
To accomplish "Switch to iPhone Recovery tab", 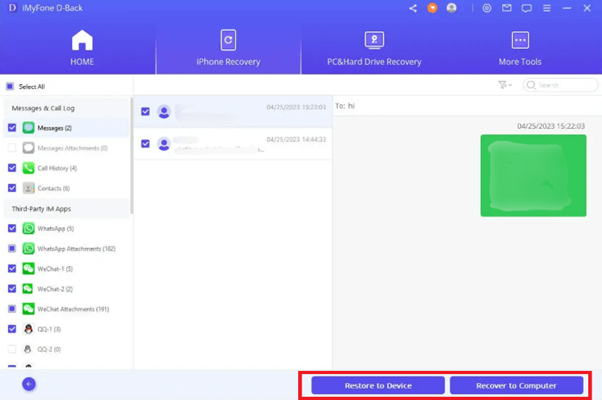I will 228,48.
